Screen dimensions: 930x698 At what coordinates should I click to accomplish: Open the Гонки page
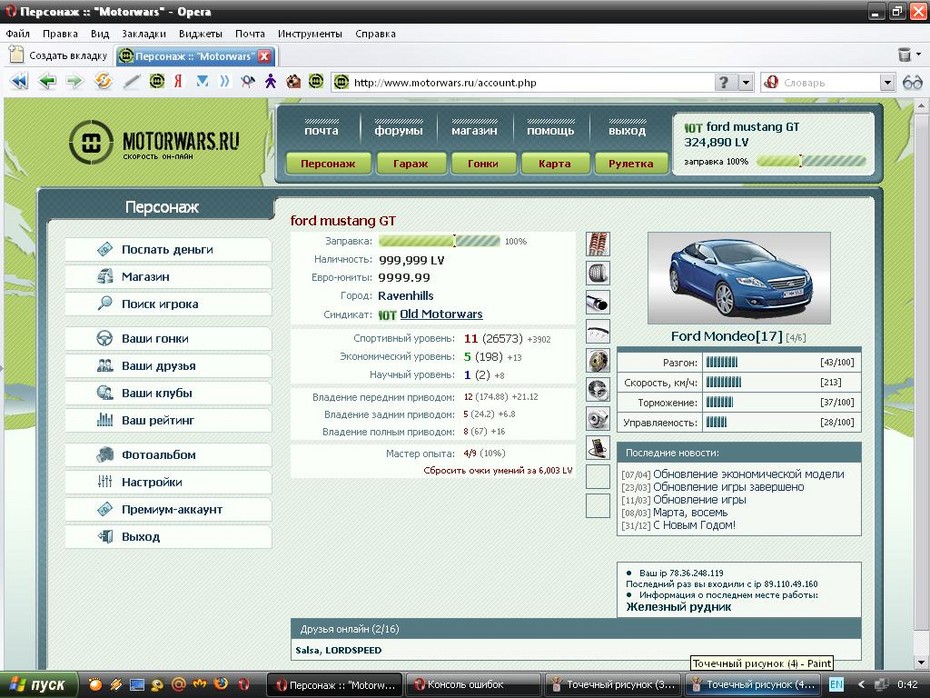(x=483, y=163)
